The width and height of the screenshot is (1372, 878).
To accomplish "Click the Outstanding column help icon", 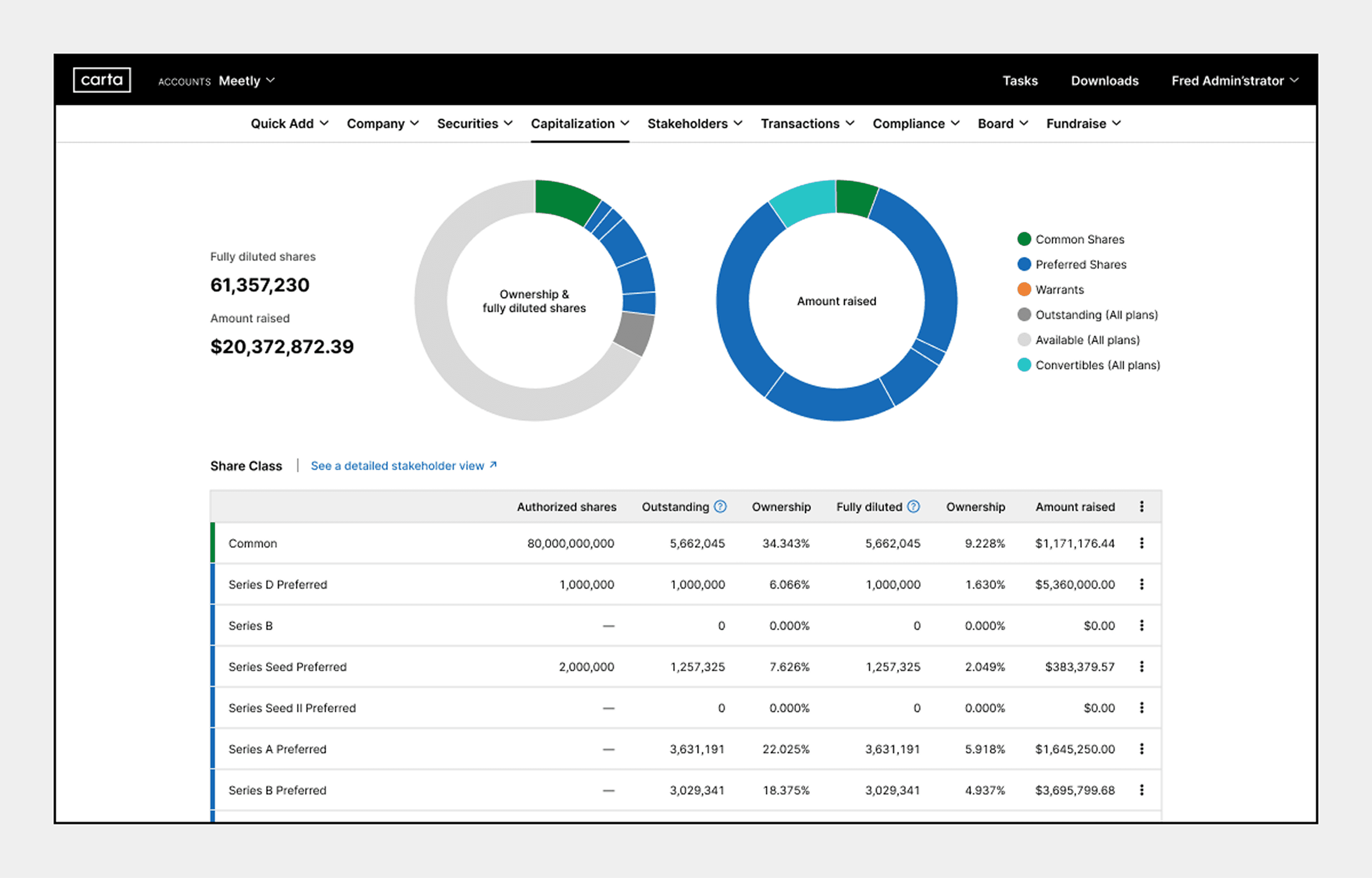I will (x=720, y=506).
